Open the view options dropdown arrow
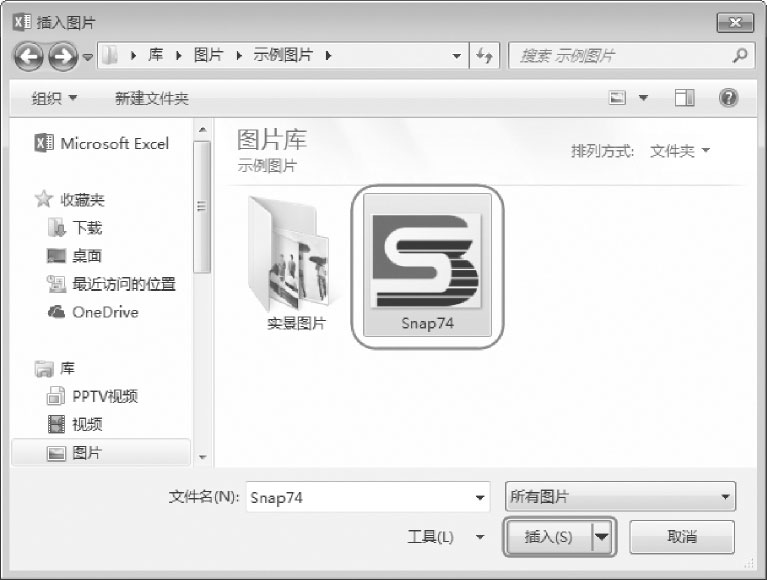Screen dimensions: 767x580 coord(644,98)
